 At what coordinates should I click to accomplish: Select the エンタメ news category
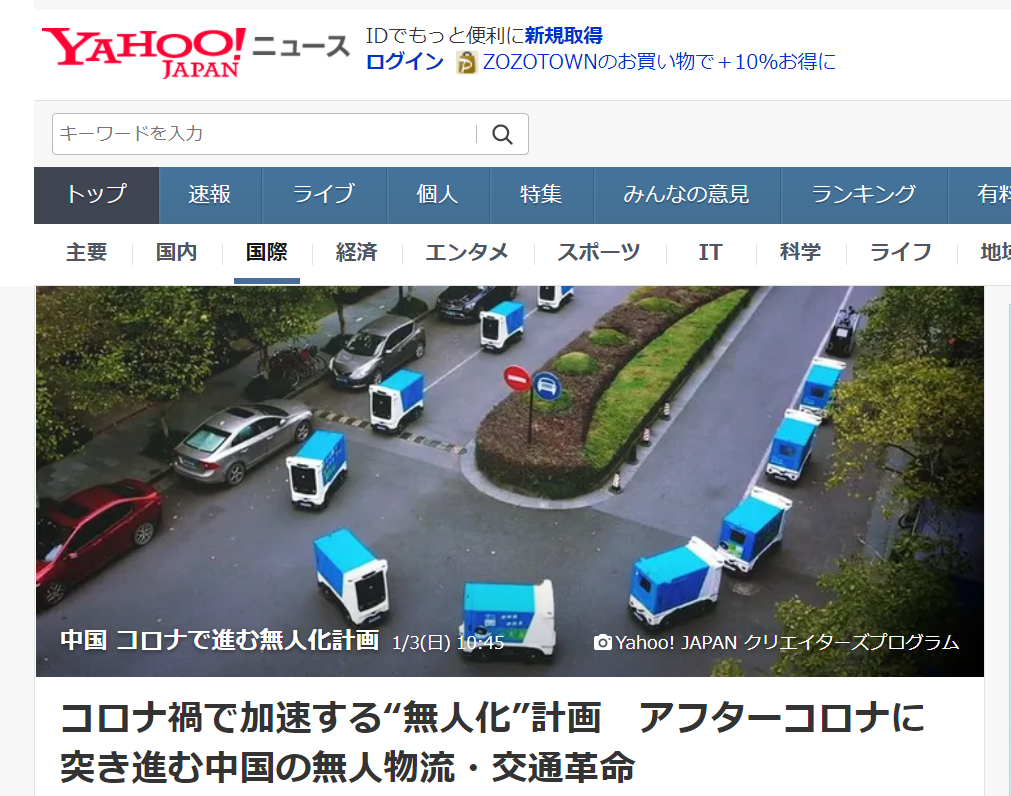tap(467, 252)
